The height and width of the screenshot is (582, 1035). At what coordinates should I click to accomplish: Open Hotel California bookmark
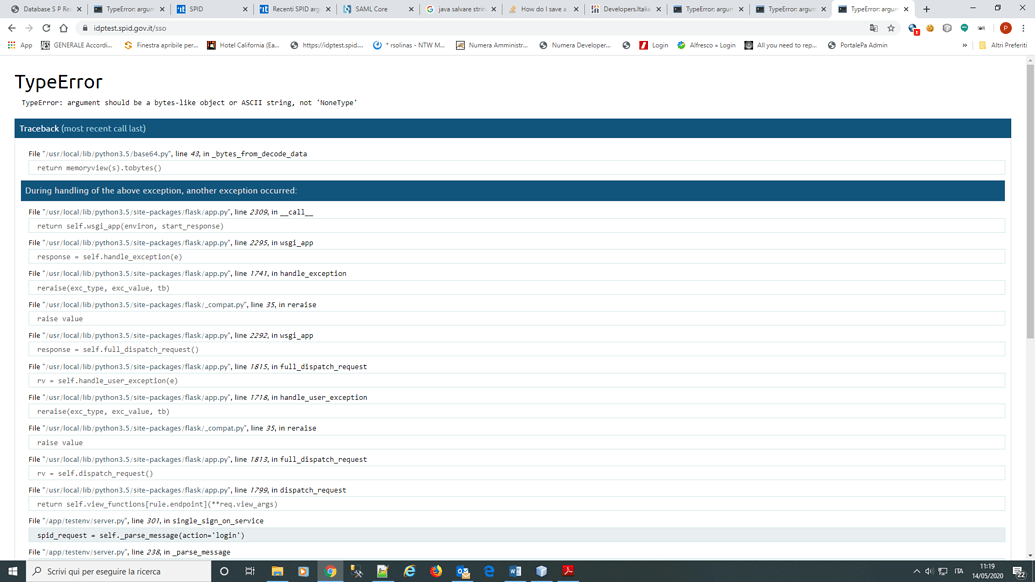point(244,46)
